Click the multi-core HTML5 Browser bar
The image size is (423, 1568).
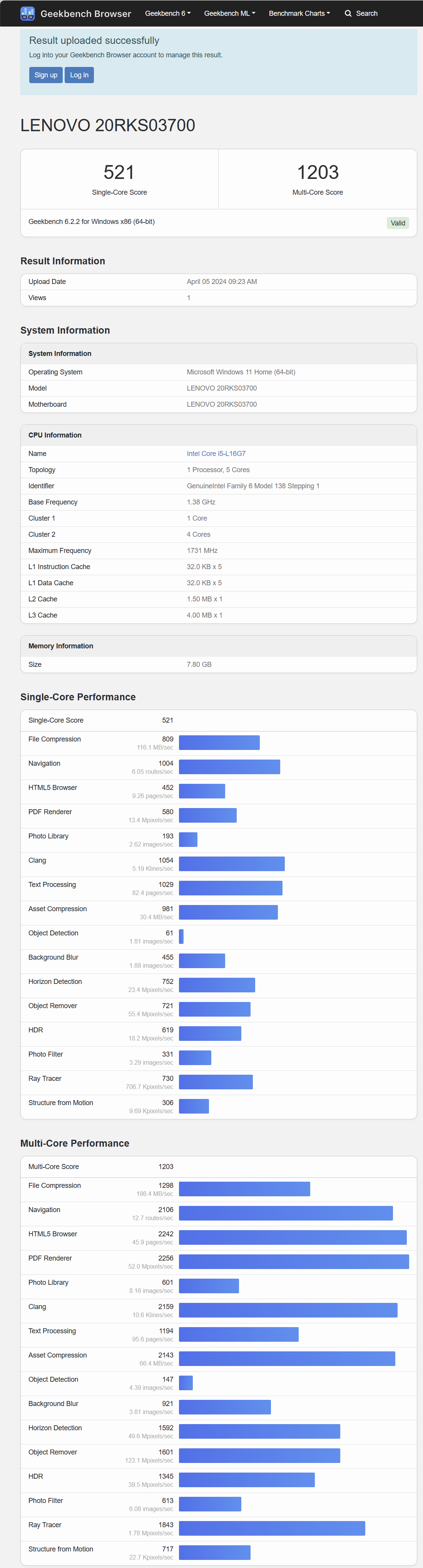293,1237
